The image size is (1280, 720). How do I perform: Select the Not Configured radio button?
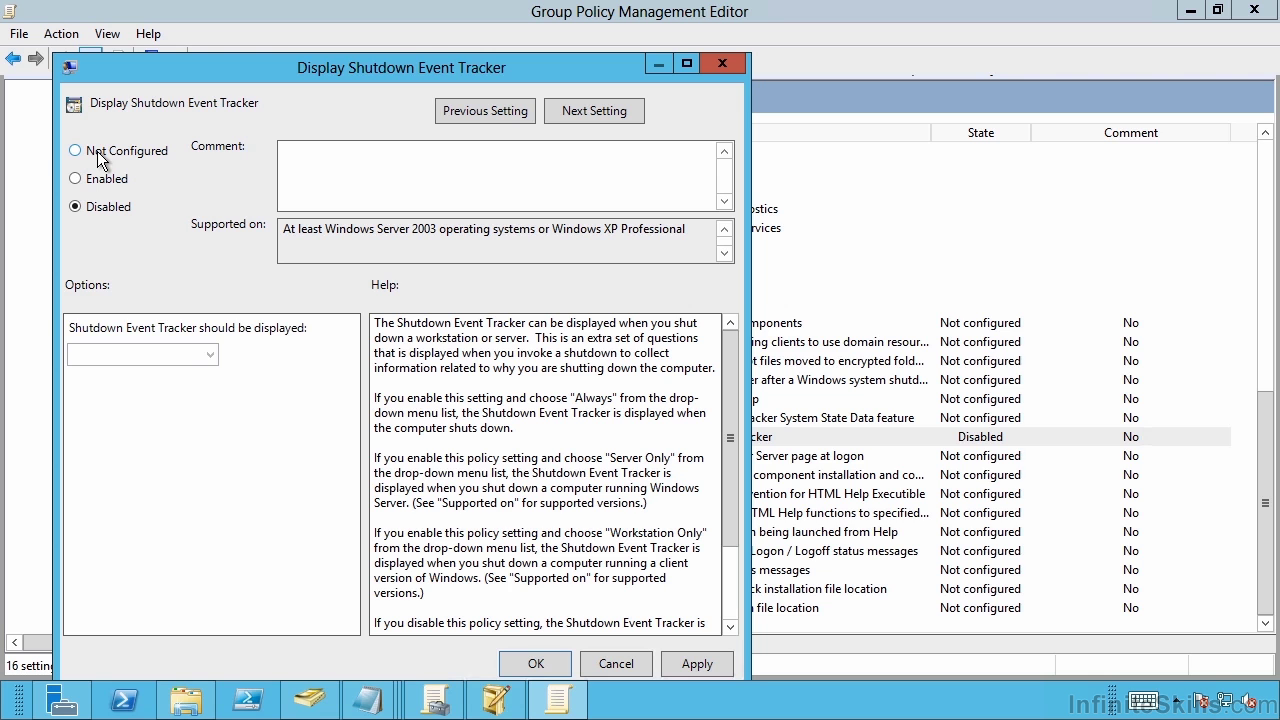[75, 150]
